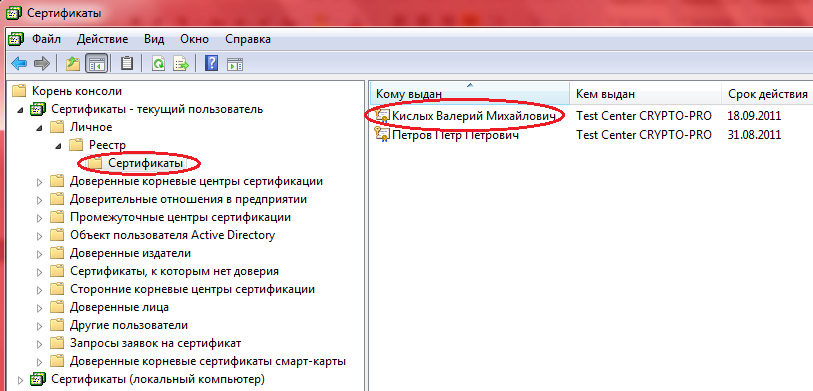Select Корень консоли in the tree
The width and height of the screenshot is (813, 391).
tap(77, 91)
